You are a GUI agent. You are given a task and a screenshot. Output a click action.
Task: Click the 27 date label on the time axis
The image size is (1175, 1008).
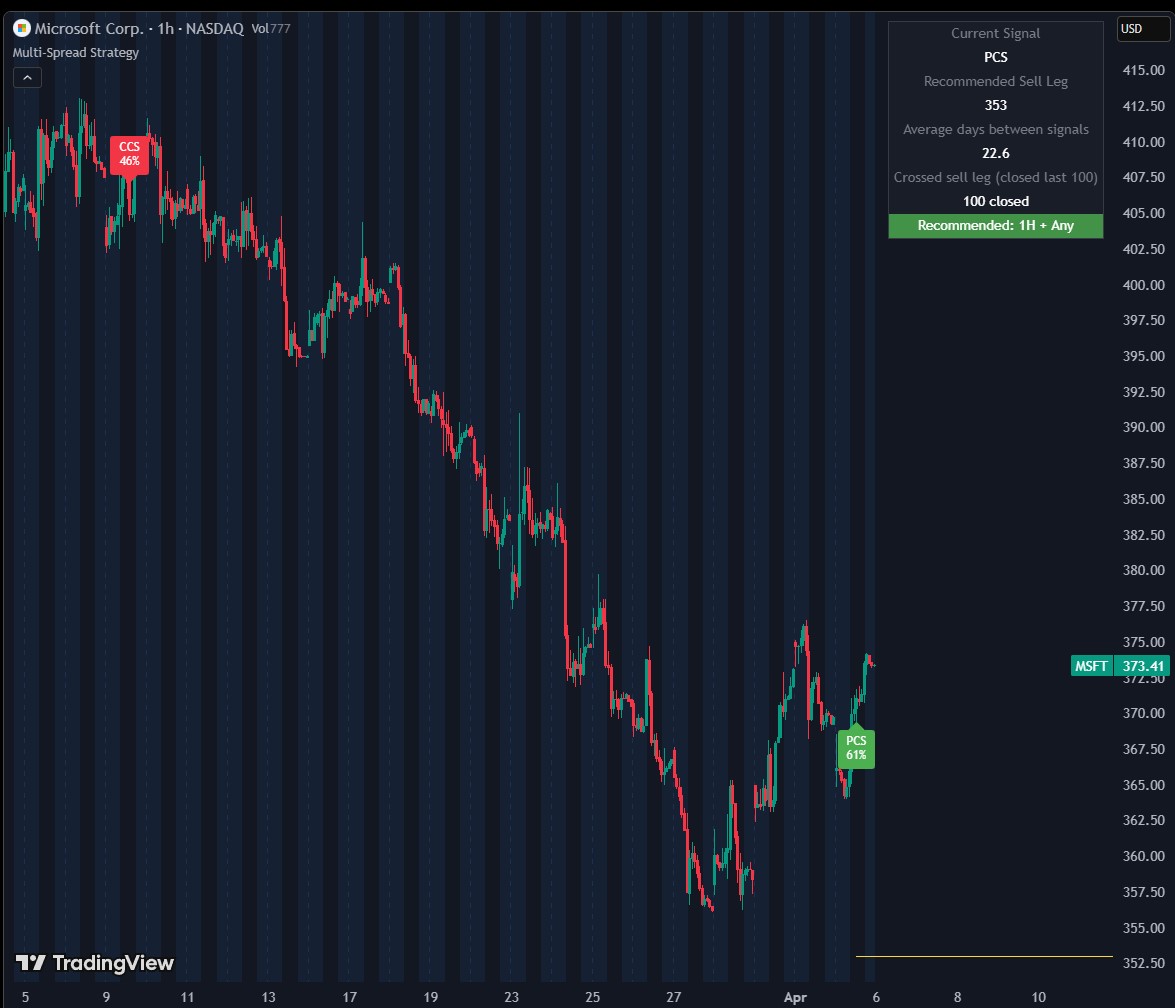click(x=674, y=997)
